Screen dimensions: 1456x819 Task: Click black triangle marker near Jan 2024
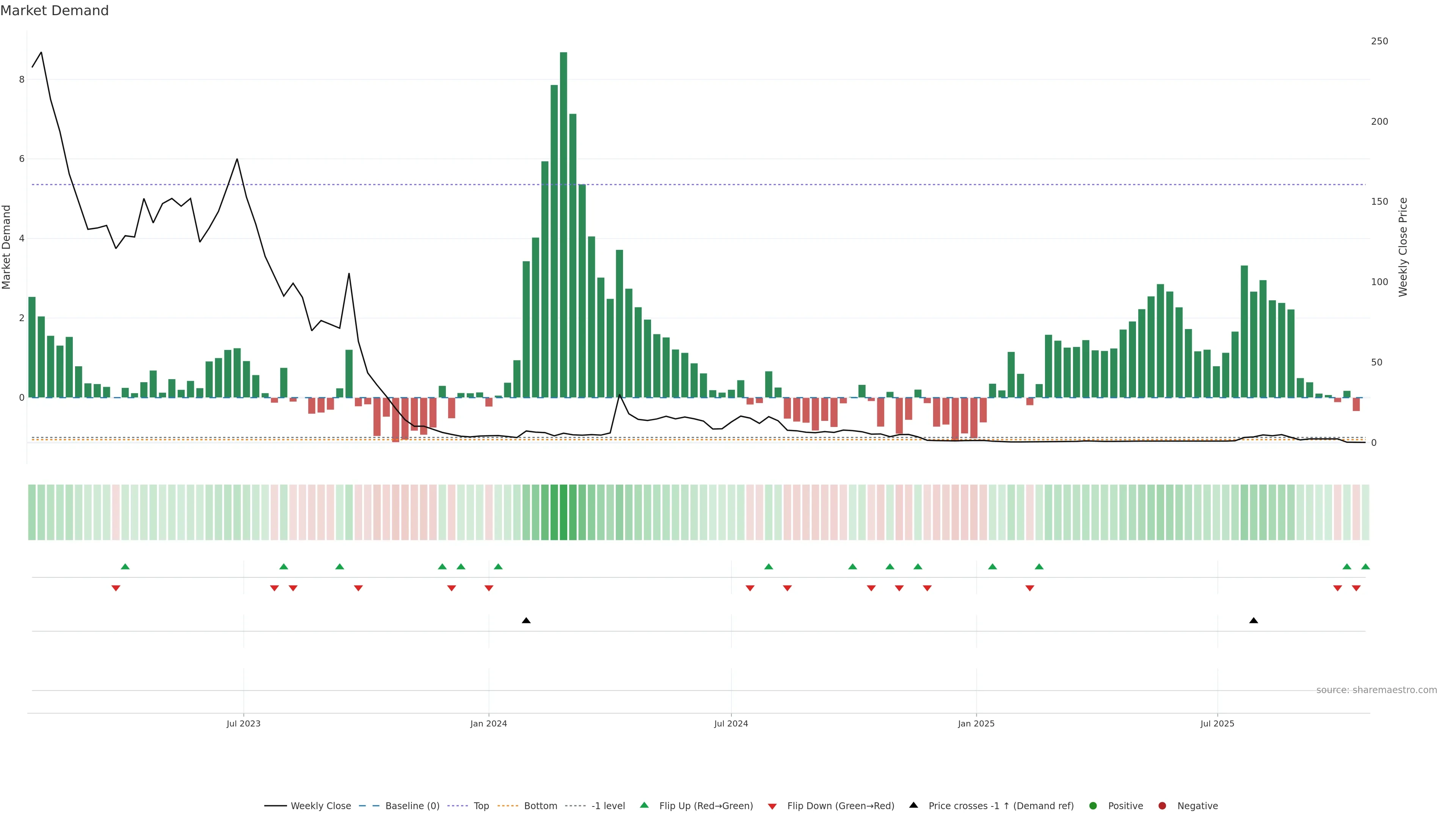(526, 621)
